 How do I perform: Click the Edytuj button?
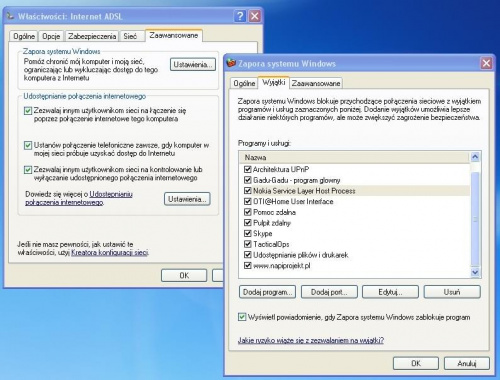[390, 292]
